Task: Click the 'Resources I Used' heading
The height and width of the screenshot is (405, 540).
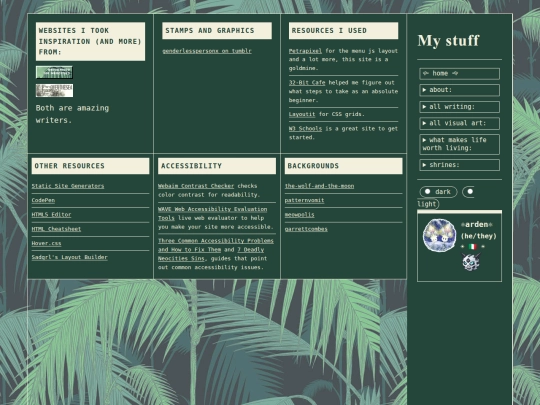Action: 343,31
